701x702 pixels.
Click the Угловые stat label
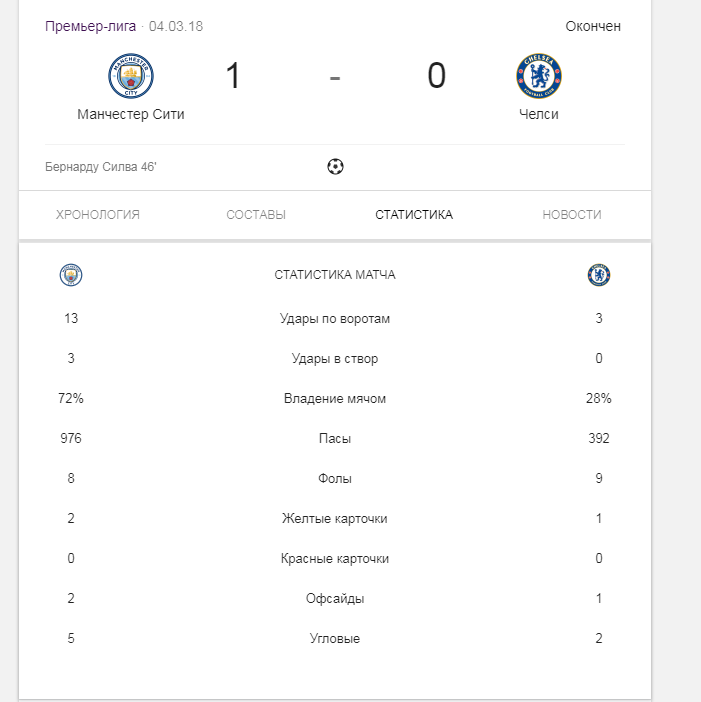[335, 639]
